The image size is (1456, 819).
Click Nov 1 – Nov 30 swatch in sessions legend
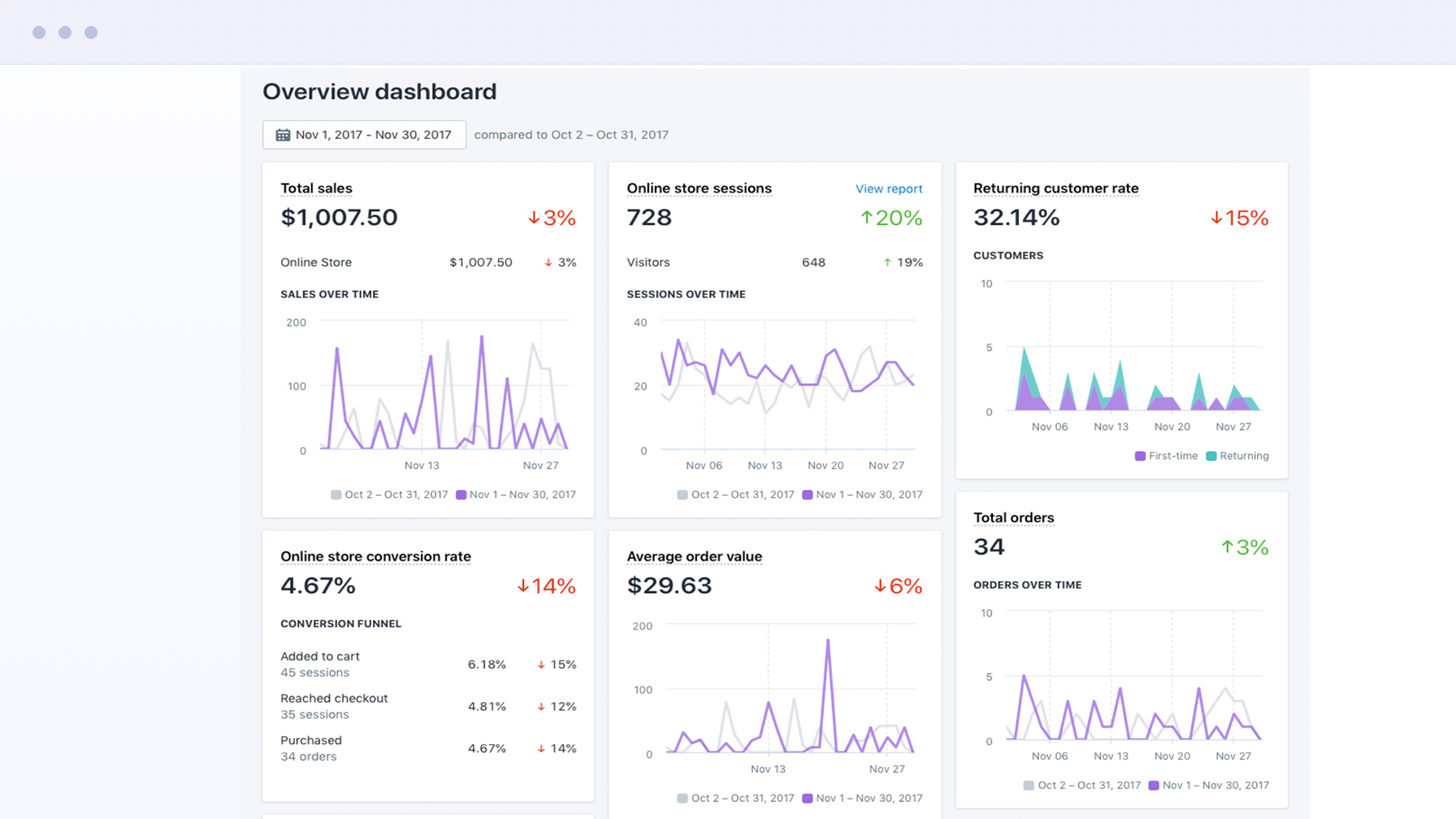(x=807, y=495)
